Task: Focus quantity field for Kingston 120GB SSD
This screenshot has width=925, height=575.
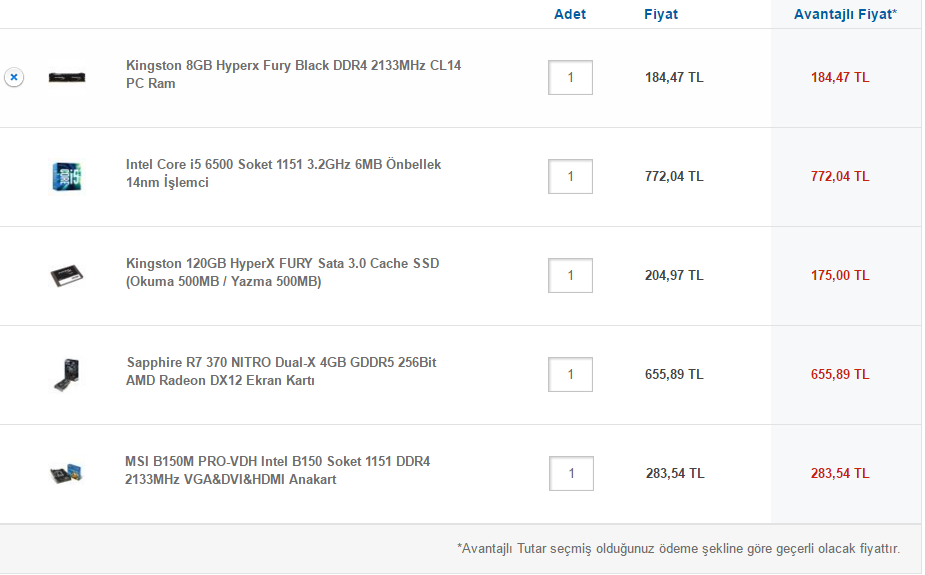Action: click(x=570, y=275)
